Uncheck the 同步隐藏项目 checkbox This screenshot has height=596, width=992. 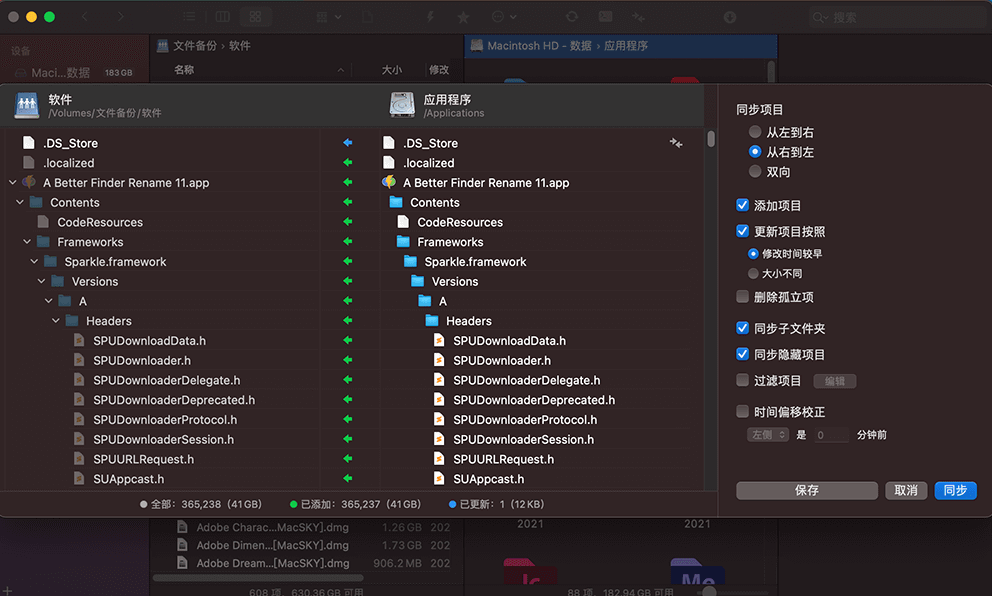click(742, 354)
